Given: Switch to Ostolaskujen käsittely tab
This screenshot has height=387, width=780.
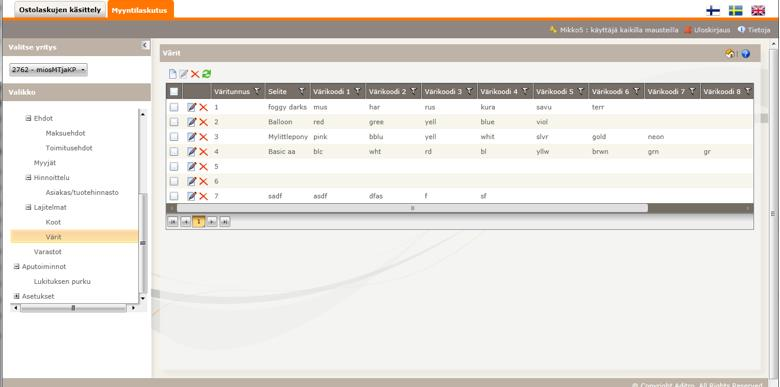Looking at the screenshot, I should (x=60, y=10).
